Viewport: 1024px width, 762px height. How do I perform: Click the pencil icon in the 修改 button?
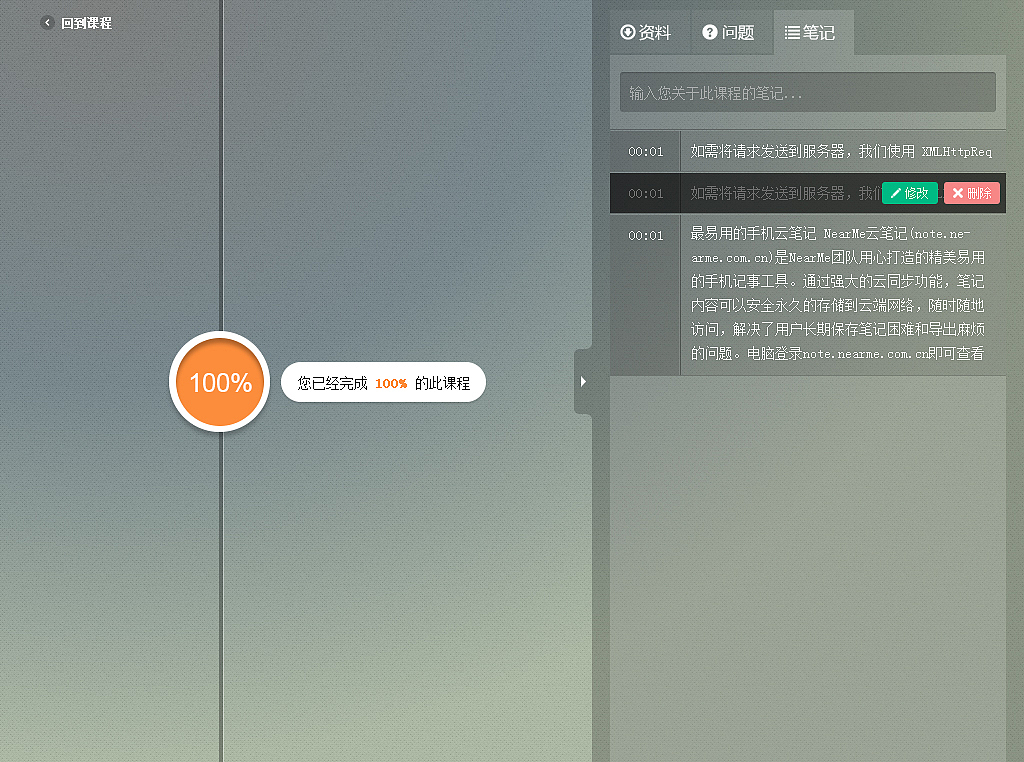click(x=896, y=193)
